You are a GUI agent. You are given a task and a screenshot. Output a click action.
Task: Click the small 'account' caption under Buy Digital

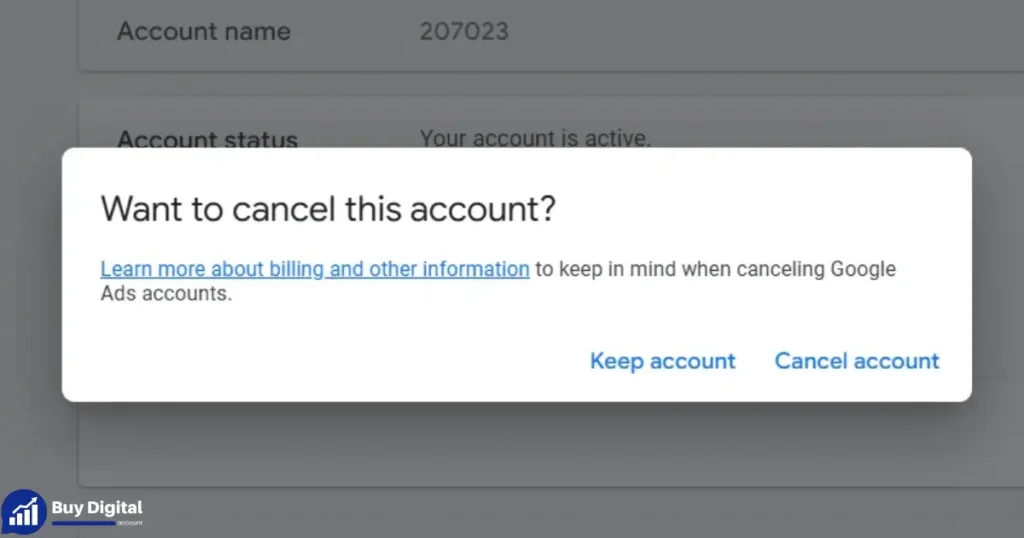pos(130,523)
